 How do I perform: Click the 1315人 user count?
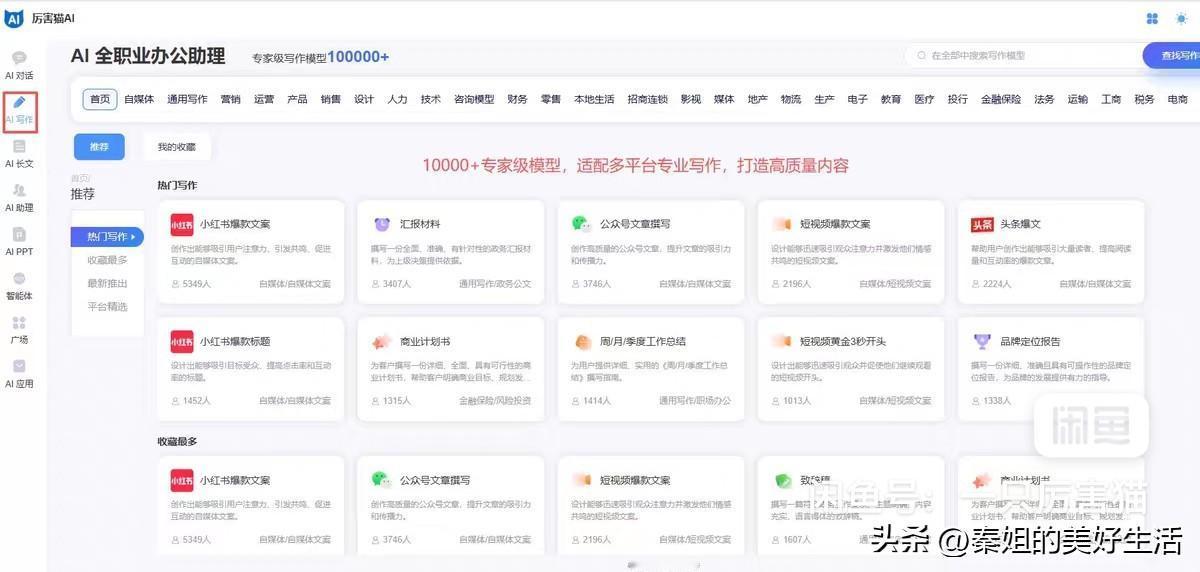(x=391, y=401)
